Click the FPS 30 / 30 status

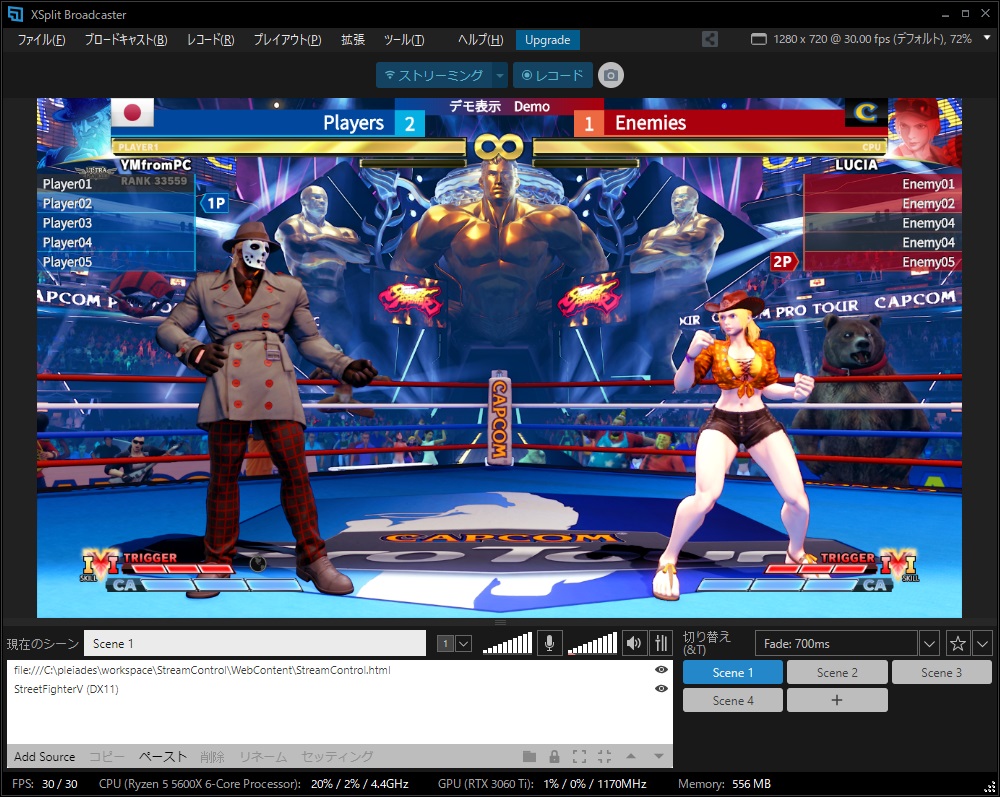tap(45, 784)
